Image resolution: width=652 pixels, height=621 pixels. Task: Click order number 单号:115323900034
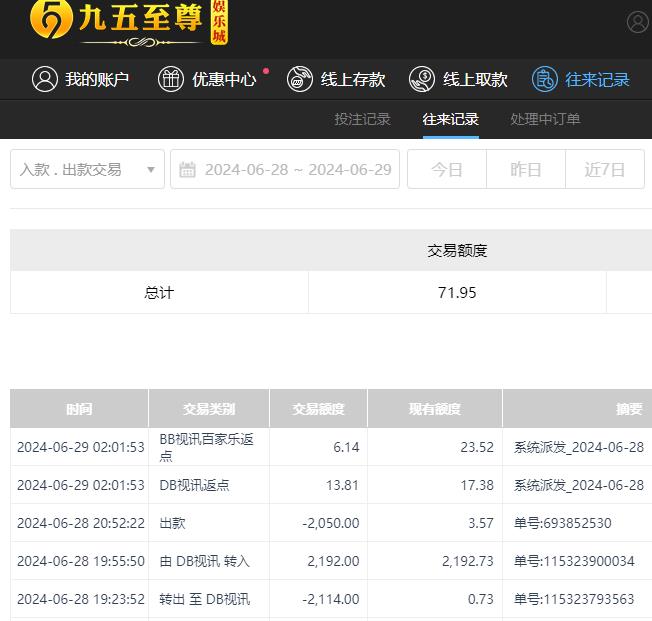click(574, 561)
